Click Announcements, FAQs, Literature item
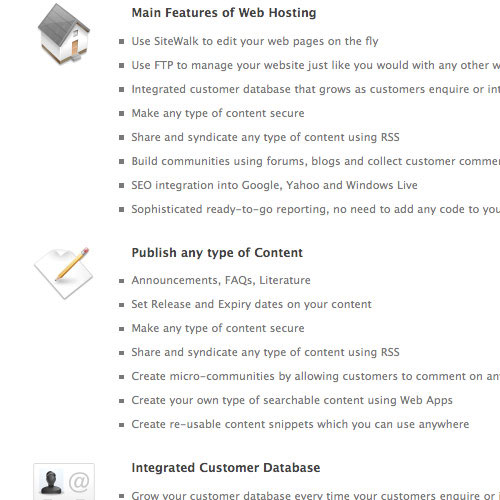The width and height of the screenshot is (500, 500). (221, 280)
